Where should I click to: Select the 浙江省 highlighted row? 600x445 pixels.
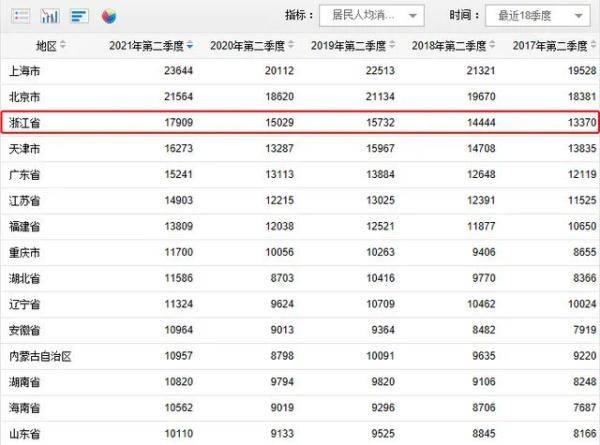(x=300, y=123)
